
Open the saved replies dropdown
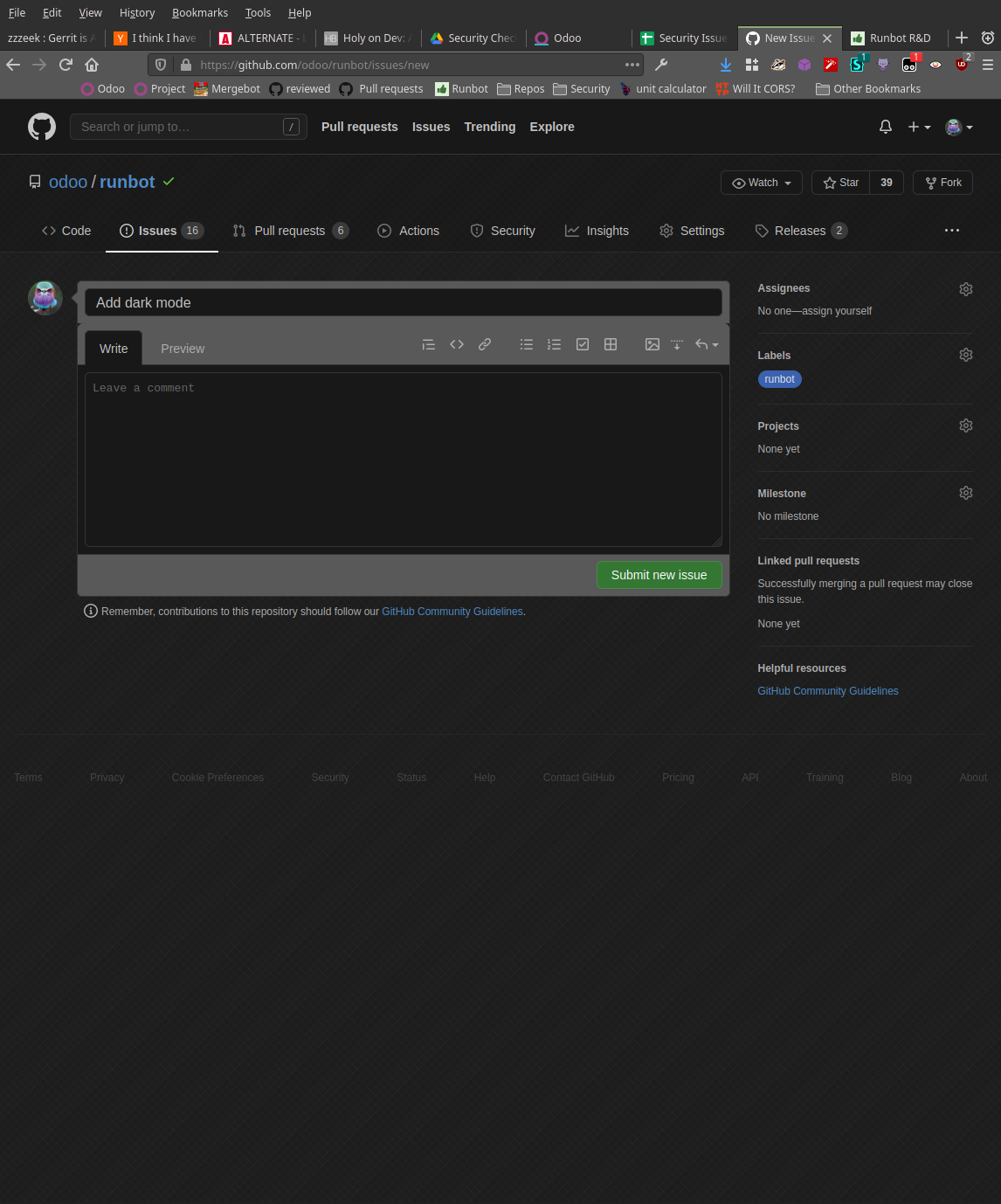tap(707, 344)
